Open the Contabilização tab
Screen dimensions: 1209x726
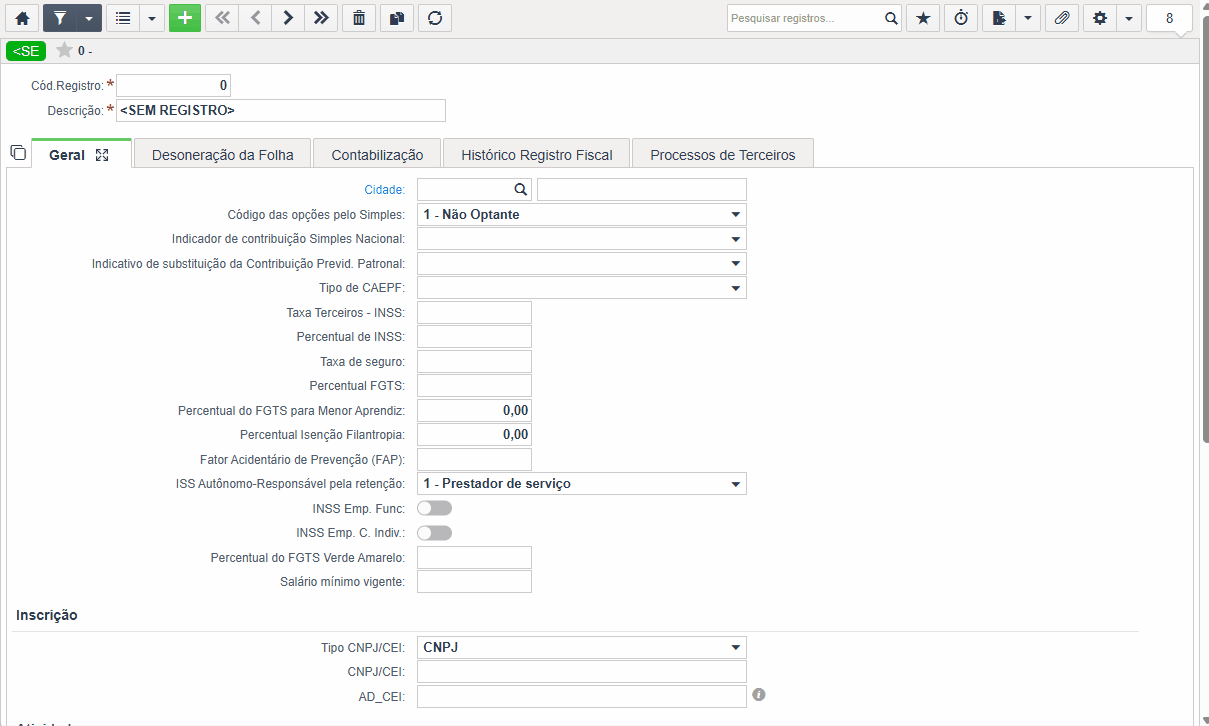pyautogui.click(x=377, y=155)
